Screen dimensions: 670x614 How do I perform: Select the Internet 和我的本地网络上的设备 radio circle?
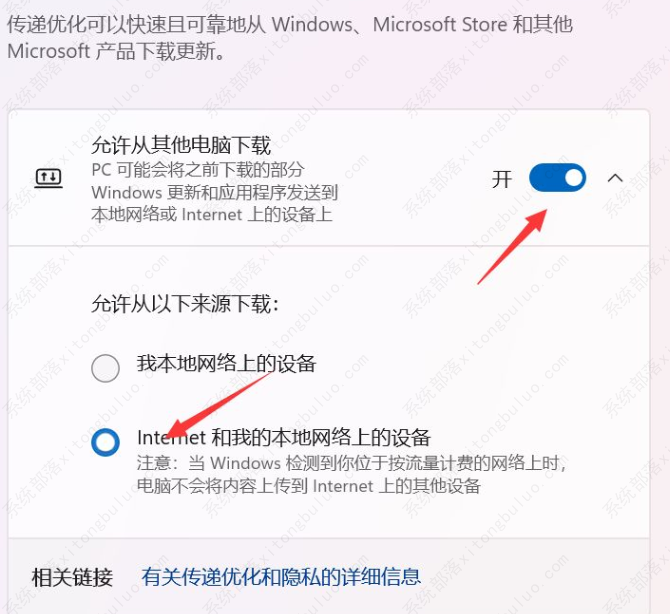(105, 442)
